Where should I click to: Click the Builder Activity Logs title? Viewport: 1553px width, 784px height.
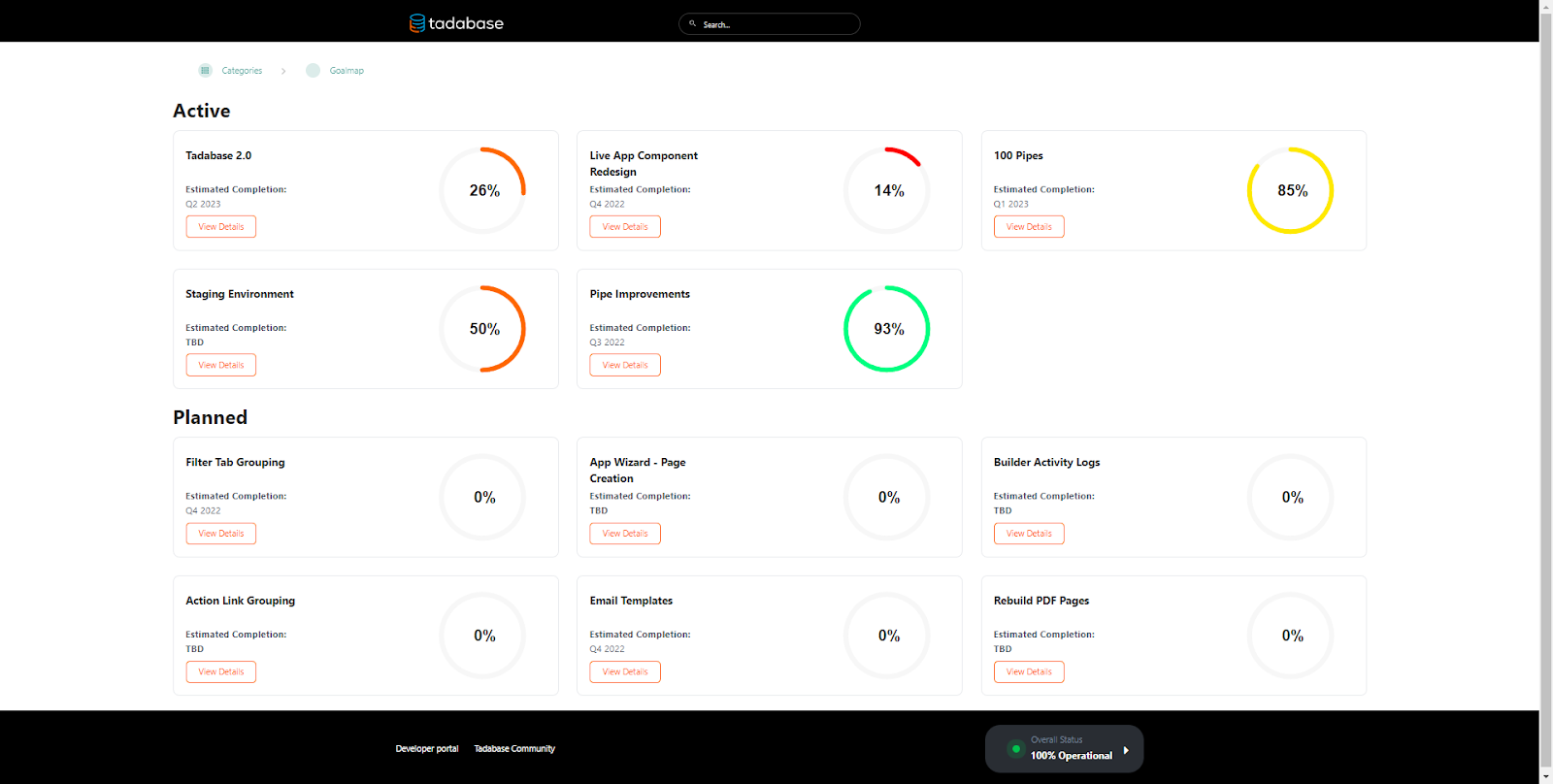click(x=1046, y=462)
